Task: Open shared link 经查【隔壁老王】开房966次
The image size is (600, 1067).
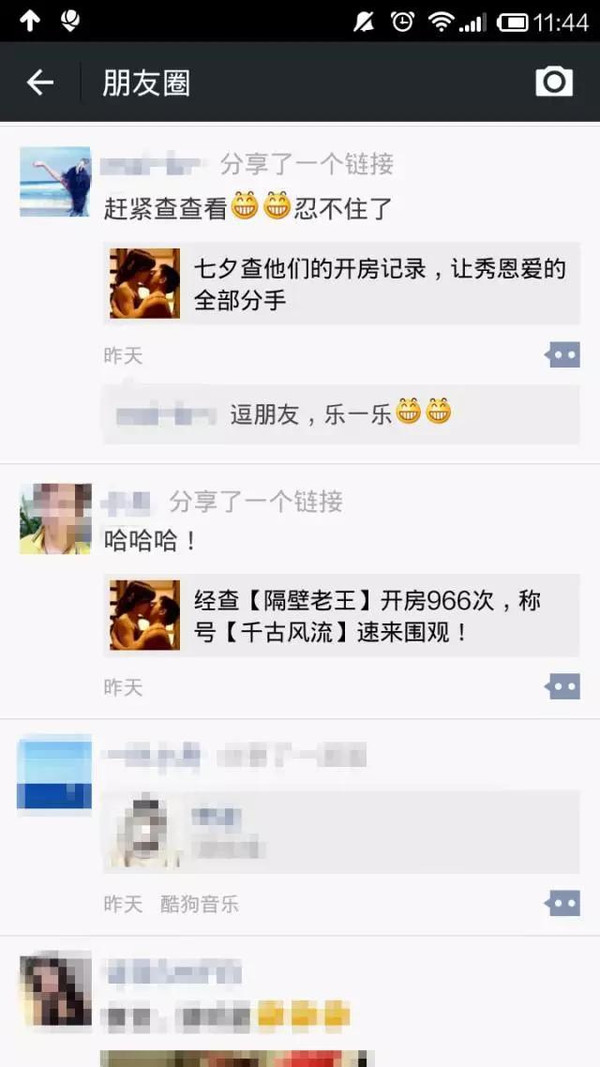Action: coord(341,615)
